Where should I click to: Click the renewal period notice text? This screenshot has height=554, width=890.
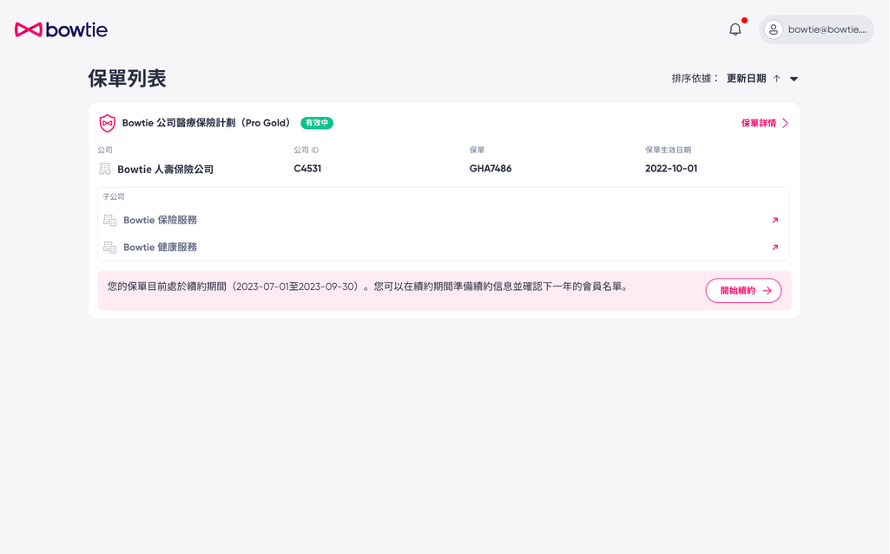(368, 287)
